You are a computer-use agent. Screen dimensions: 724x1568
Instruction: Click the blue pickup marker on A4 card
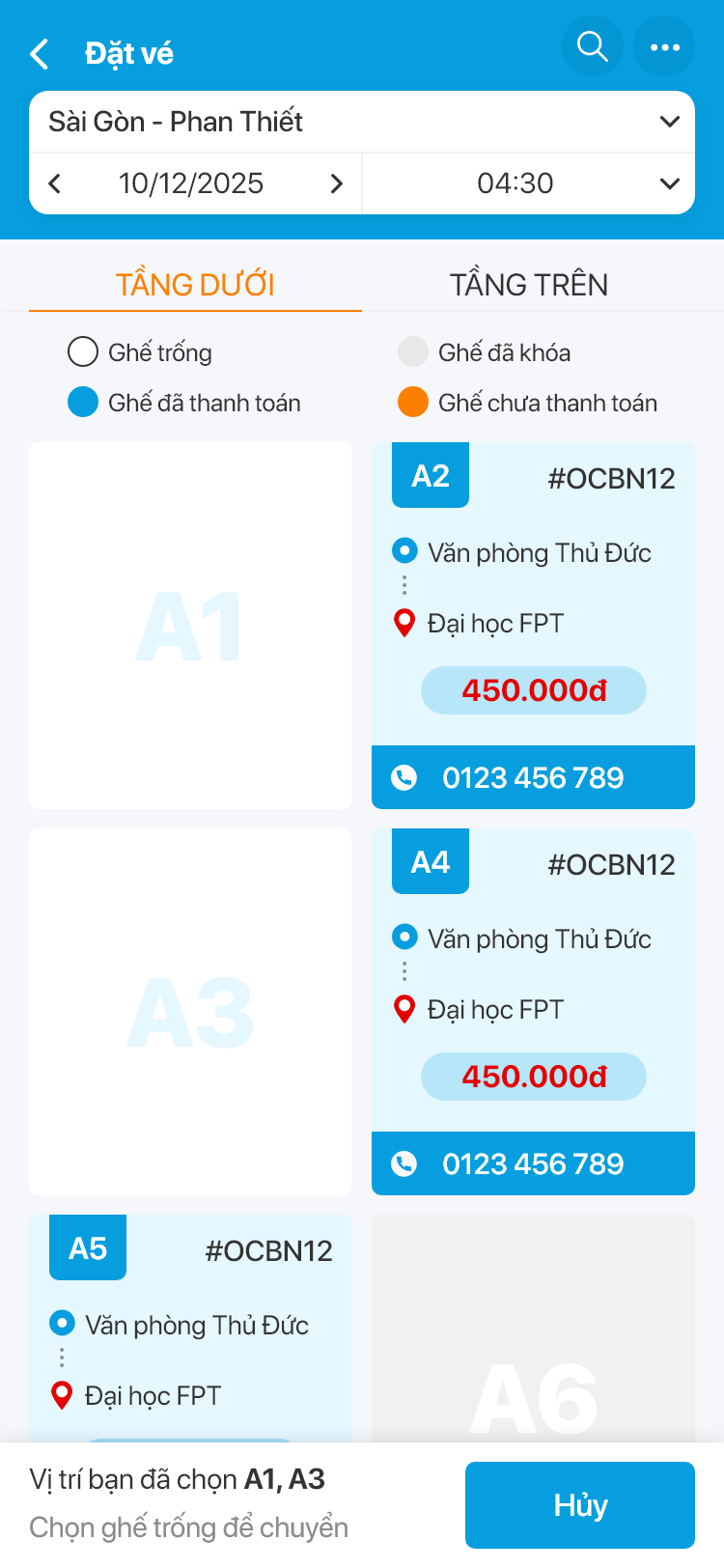[404, 938]
